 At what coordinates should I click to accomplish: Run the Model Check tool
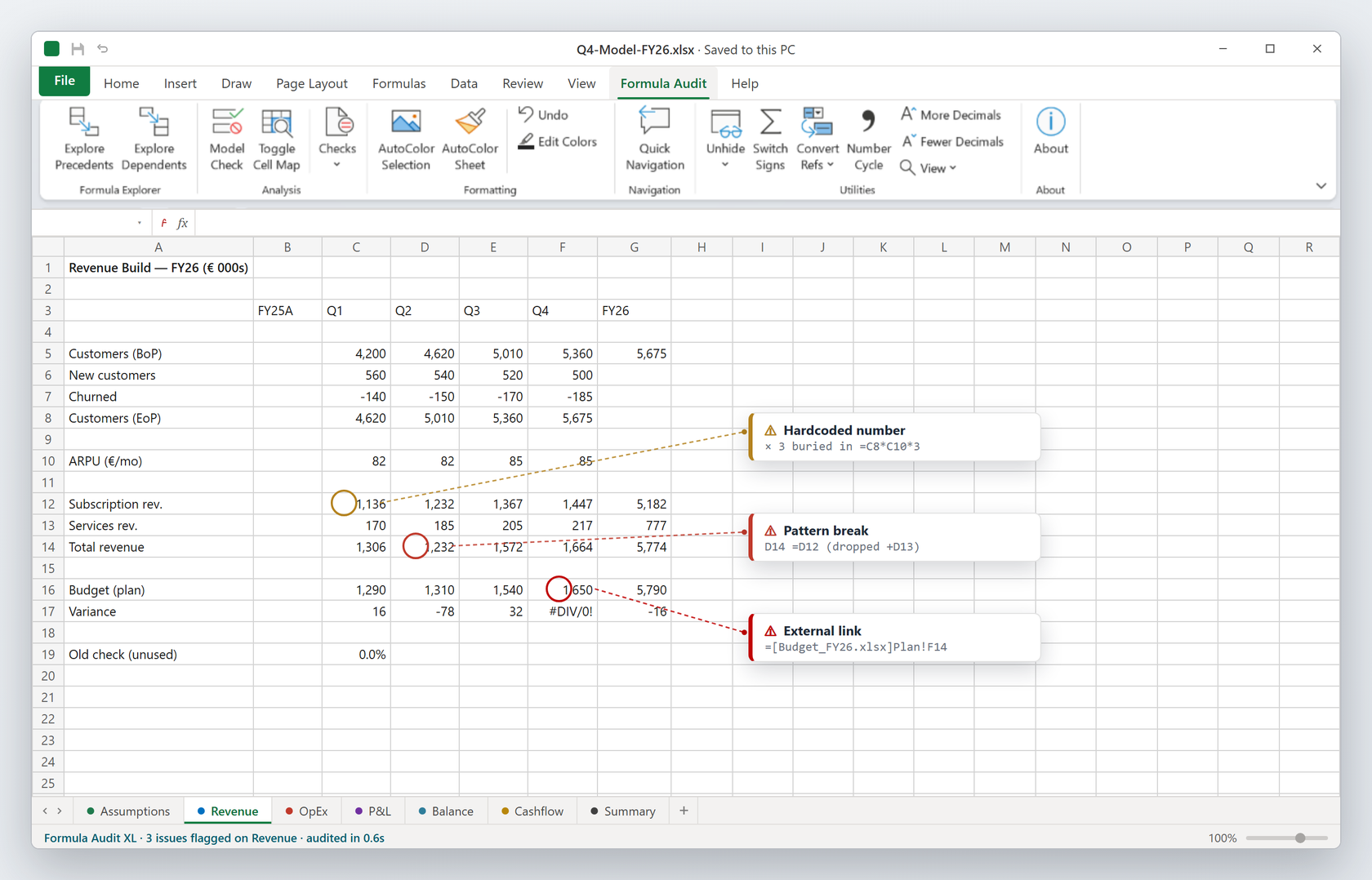226,139
